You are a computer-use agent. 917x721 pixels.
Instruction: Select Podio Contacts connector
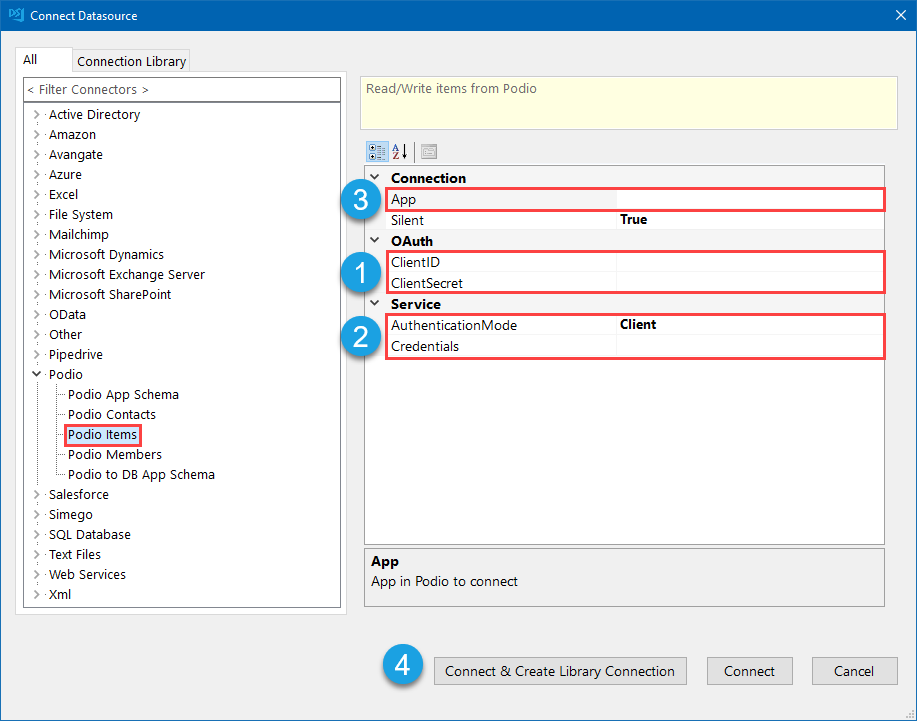(112, 415)
